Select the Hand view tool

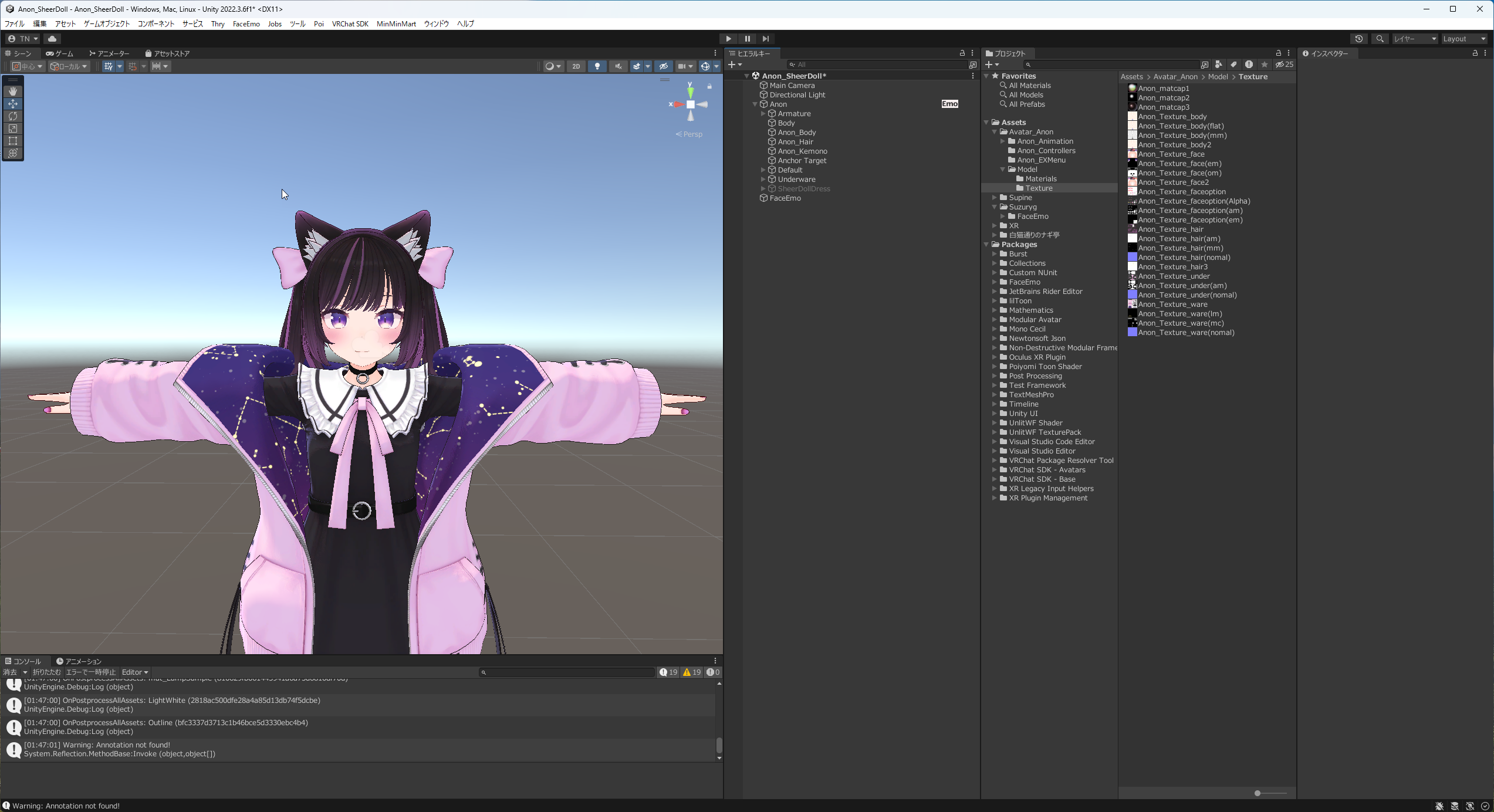[x=13, y=92]
